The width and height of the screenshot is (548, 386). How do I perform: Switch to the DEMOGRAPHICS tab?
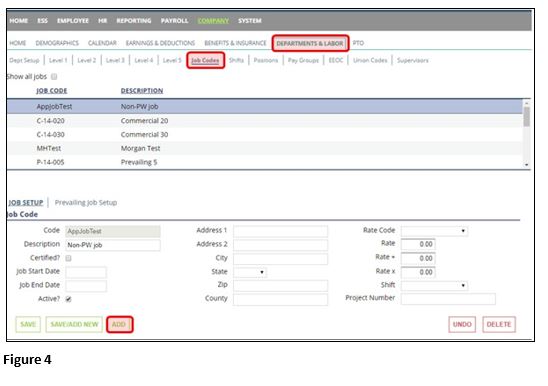57,43
